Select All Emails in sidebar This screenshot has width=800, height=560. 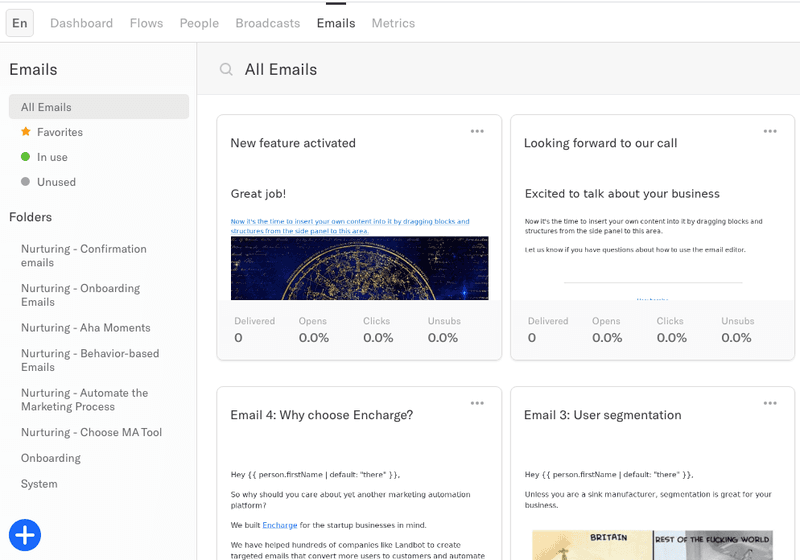(46, 107)
